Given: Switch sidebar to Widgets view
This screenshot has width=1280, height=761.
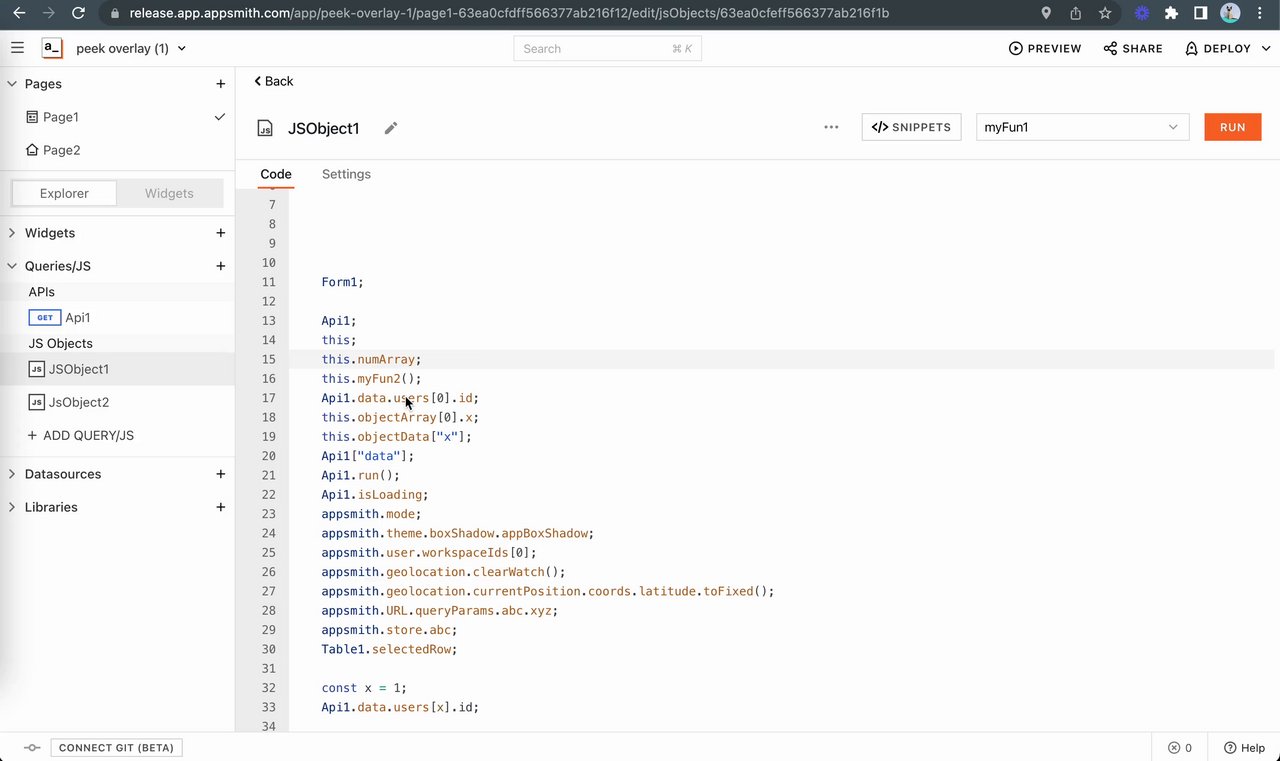Looking at the screenshot, I should [x=169, y=193].
